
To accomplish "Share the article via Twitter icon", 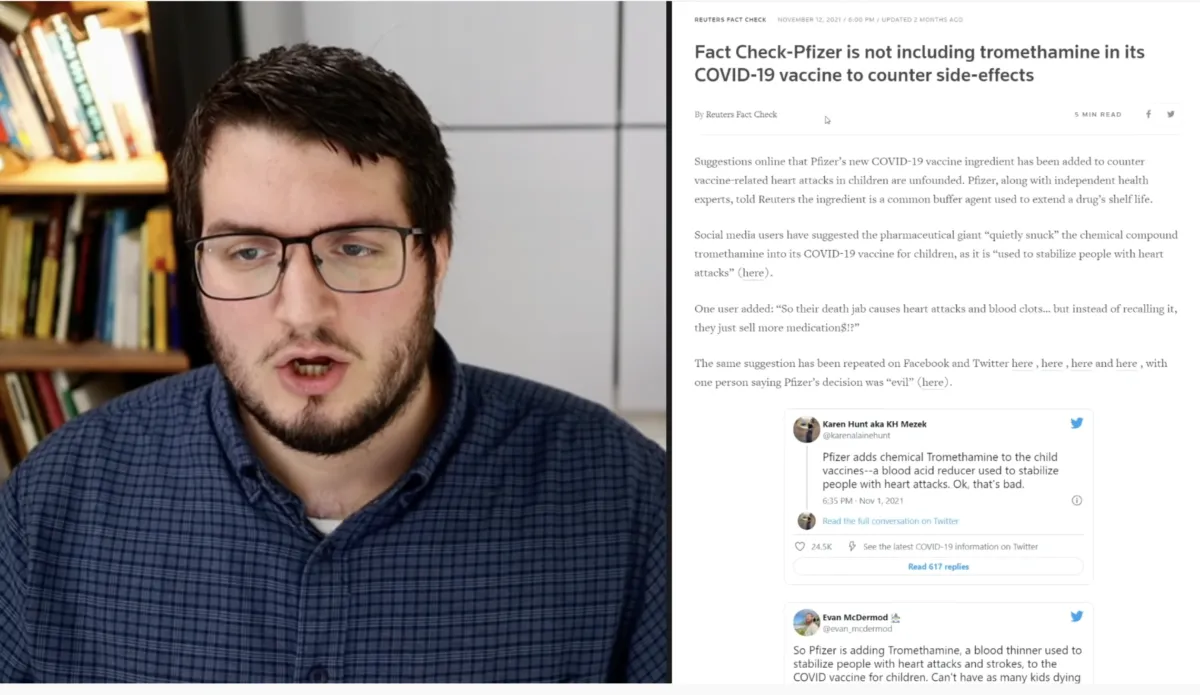I will point(1171,114).
